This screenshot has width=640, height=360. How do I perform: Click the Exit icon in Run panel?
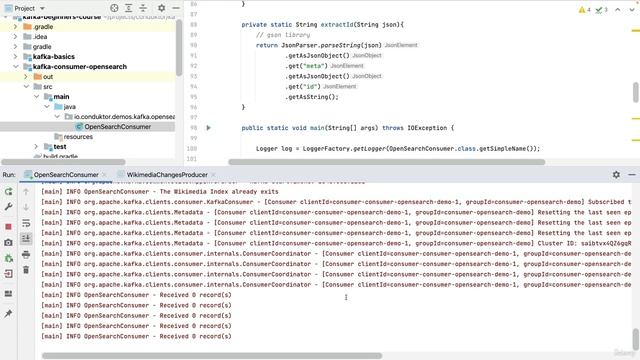[x=8, y=274]
